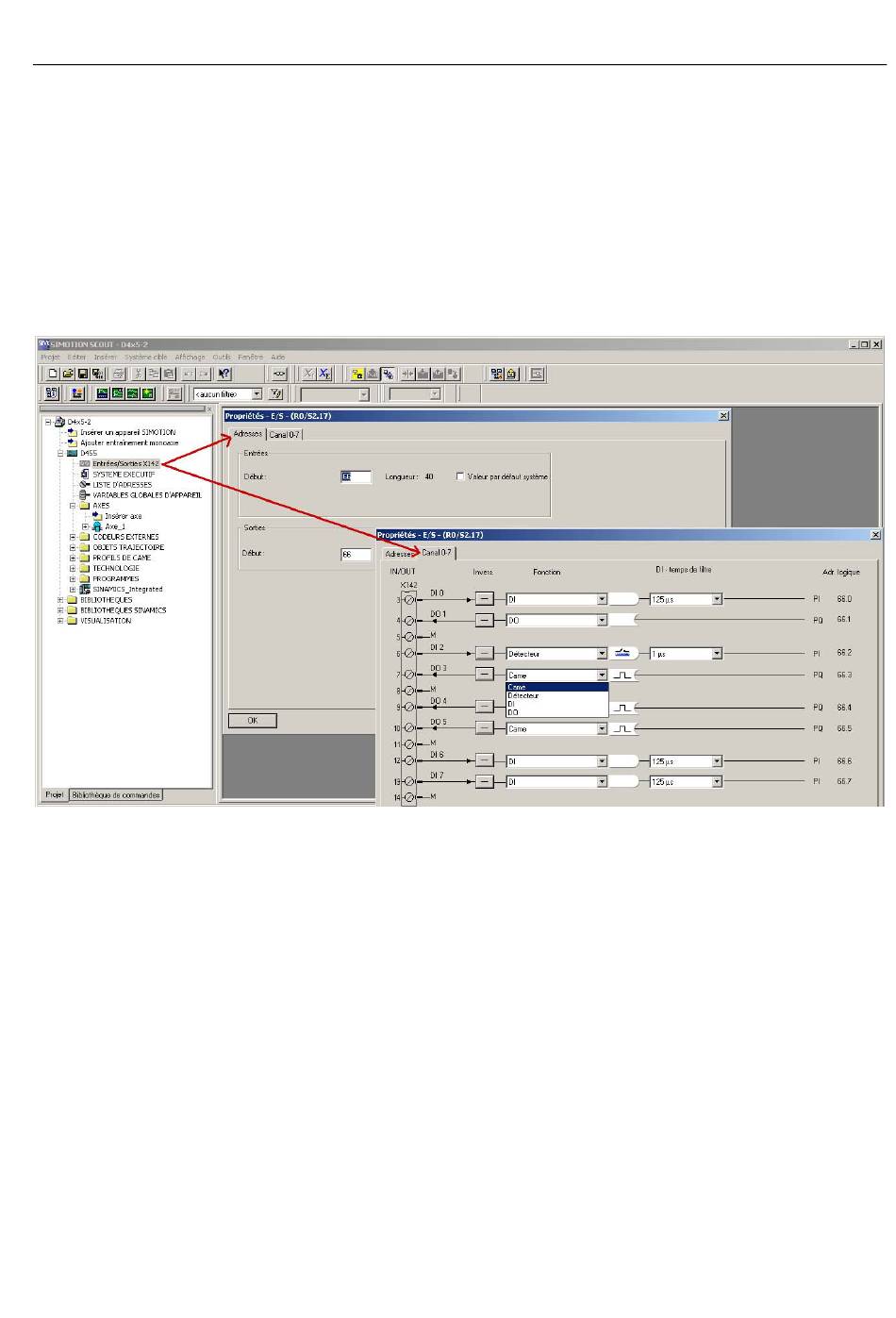This screenshot has width=896, height=1318.
Task: Open the Fonction dropdown for DO 5
Action: (x=602, y=728)
